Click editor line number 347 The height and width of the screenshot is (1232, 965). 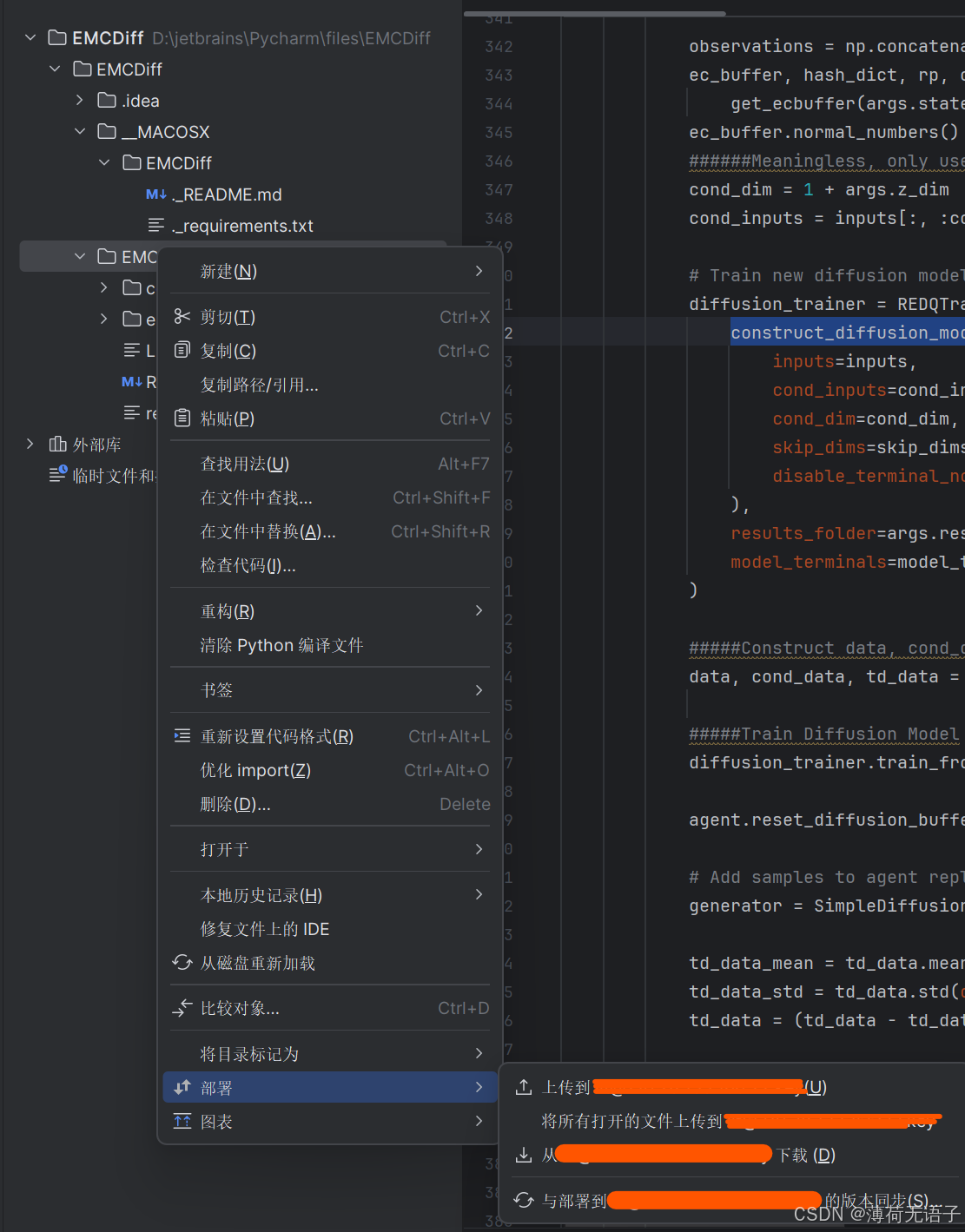click(499, 189)
